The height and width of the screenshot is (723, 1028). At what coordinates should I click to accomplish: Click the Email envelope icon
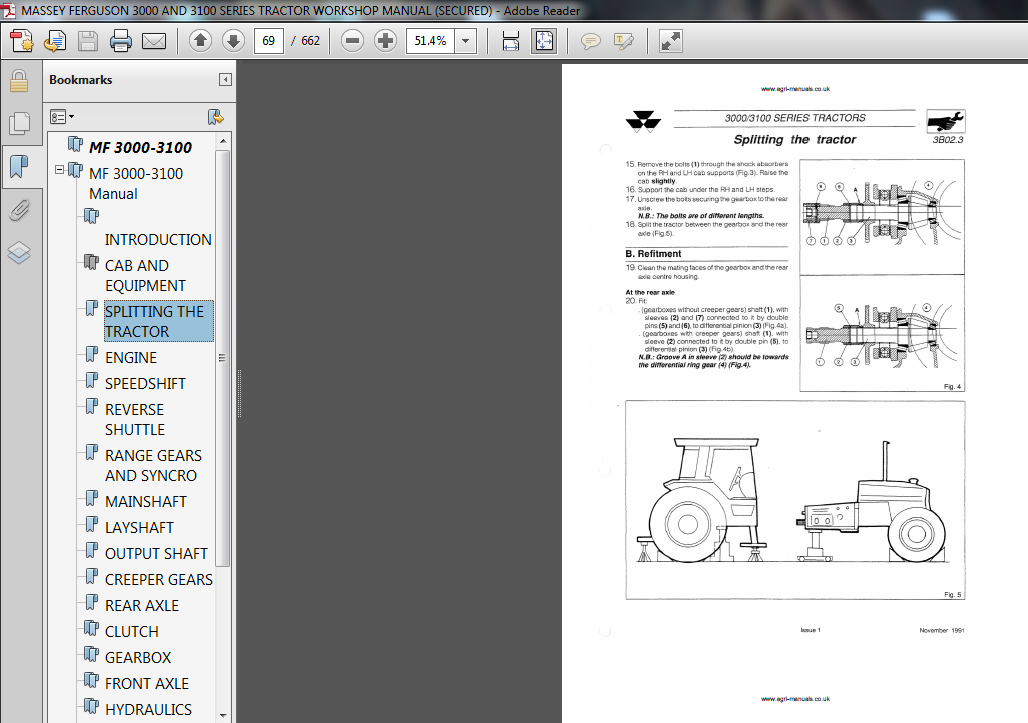pos(154,41)
